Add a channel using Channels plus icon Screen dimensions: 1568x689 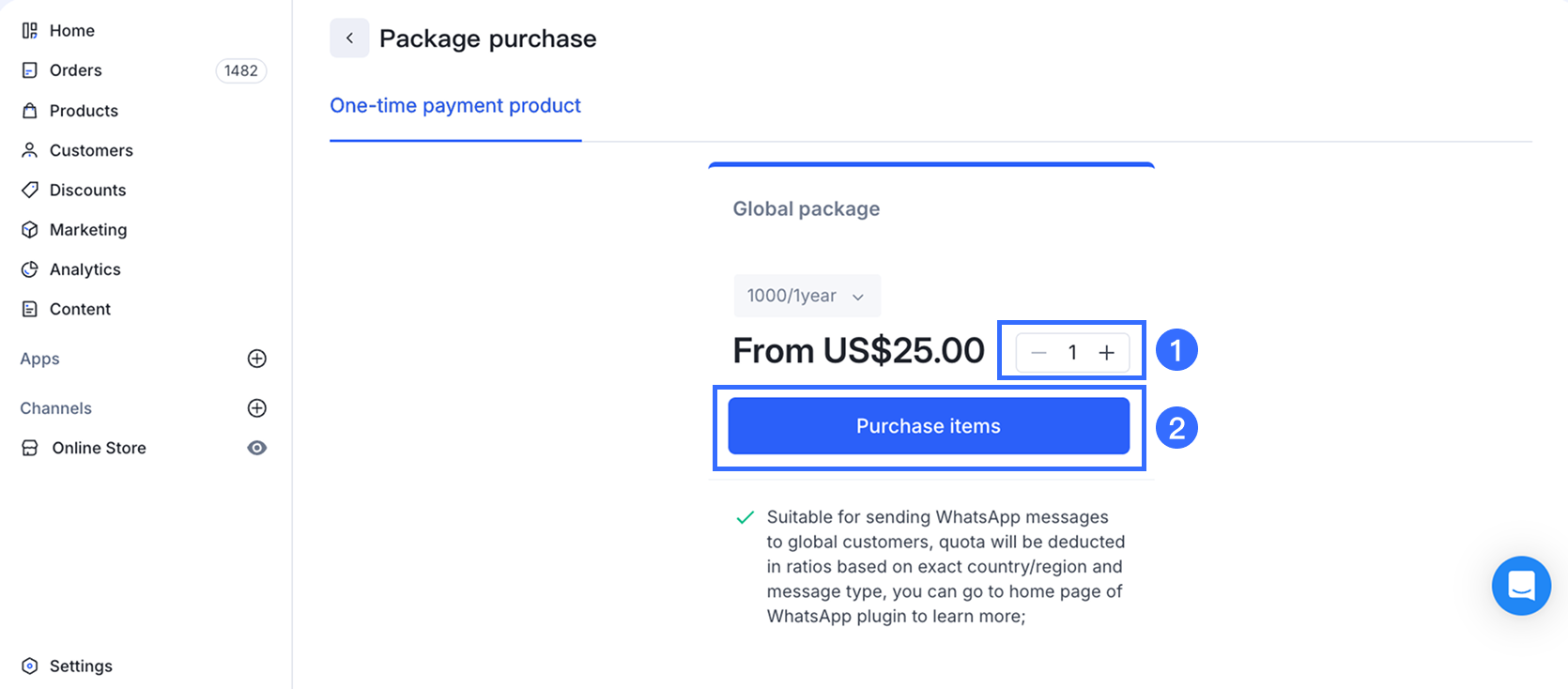pos(256,408)
